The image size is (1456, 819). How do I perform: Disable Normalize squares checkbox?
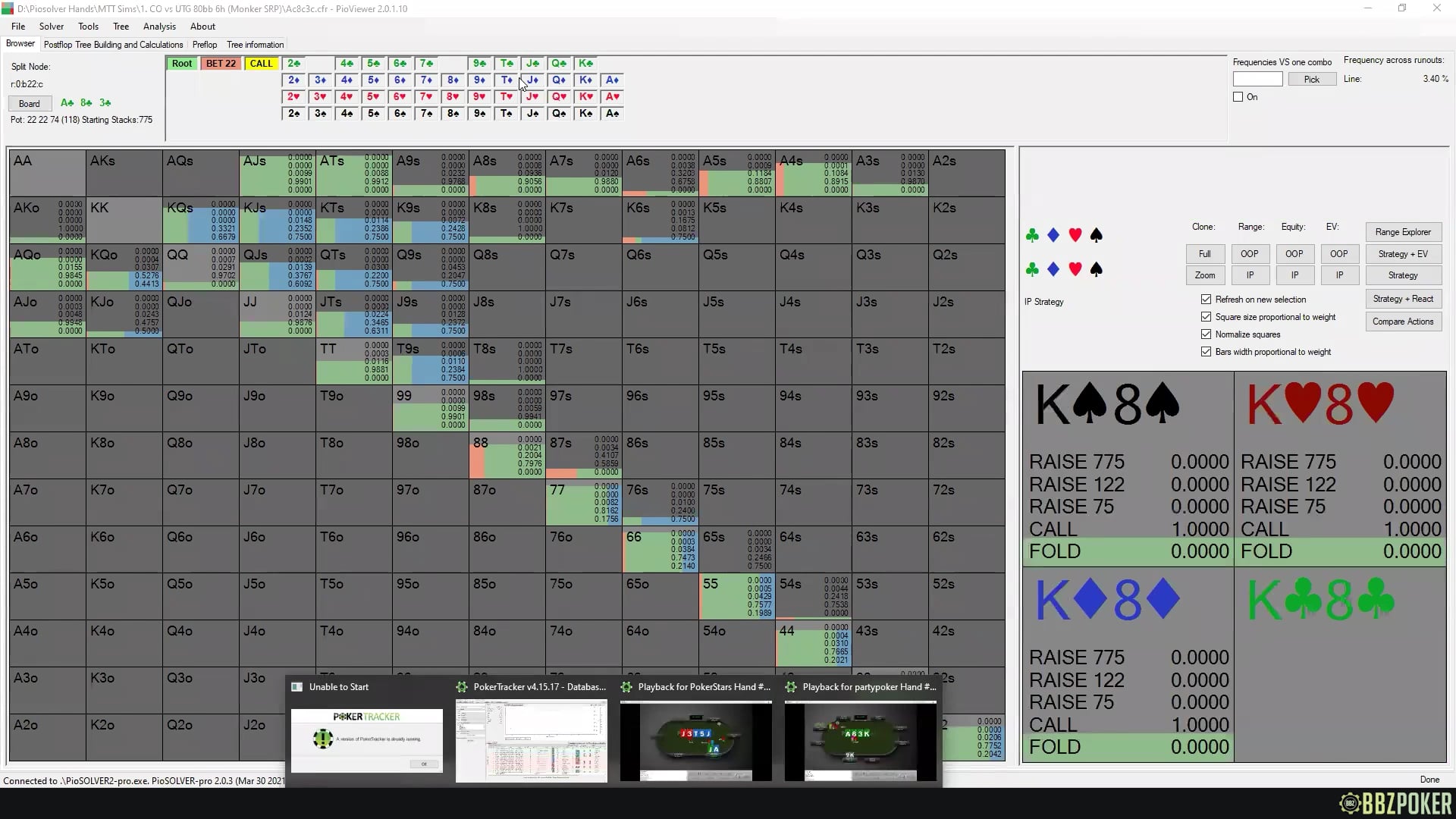(1206, 334)
